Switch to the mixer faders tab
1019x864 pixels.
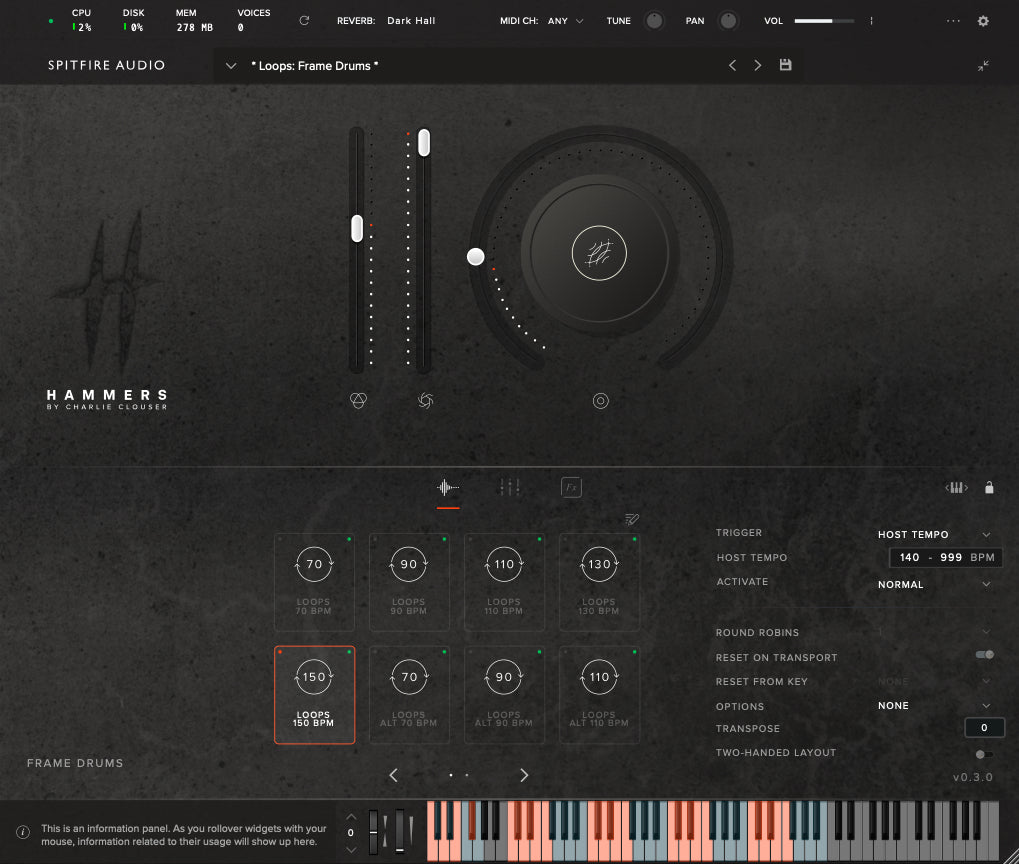510,487
